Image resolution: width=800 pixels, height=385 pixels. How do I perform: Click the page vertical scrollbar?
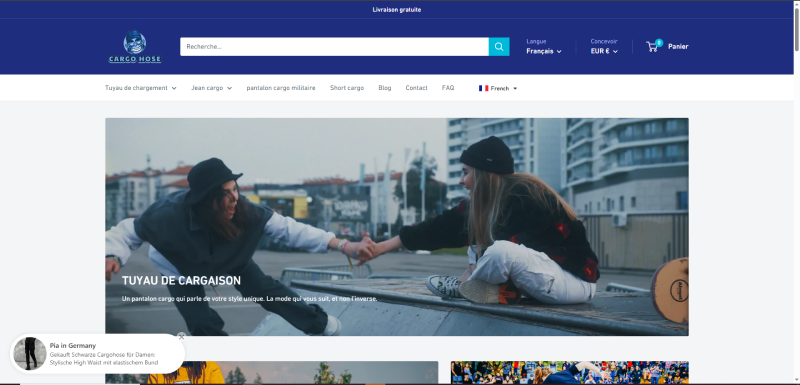[796, 193]
